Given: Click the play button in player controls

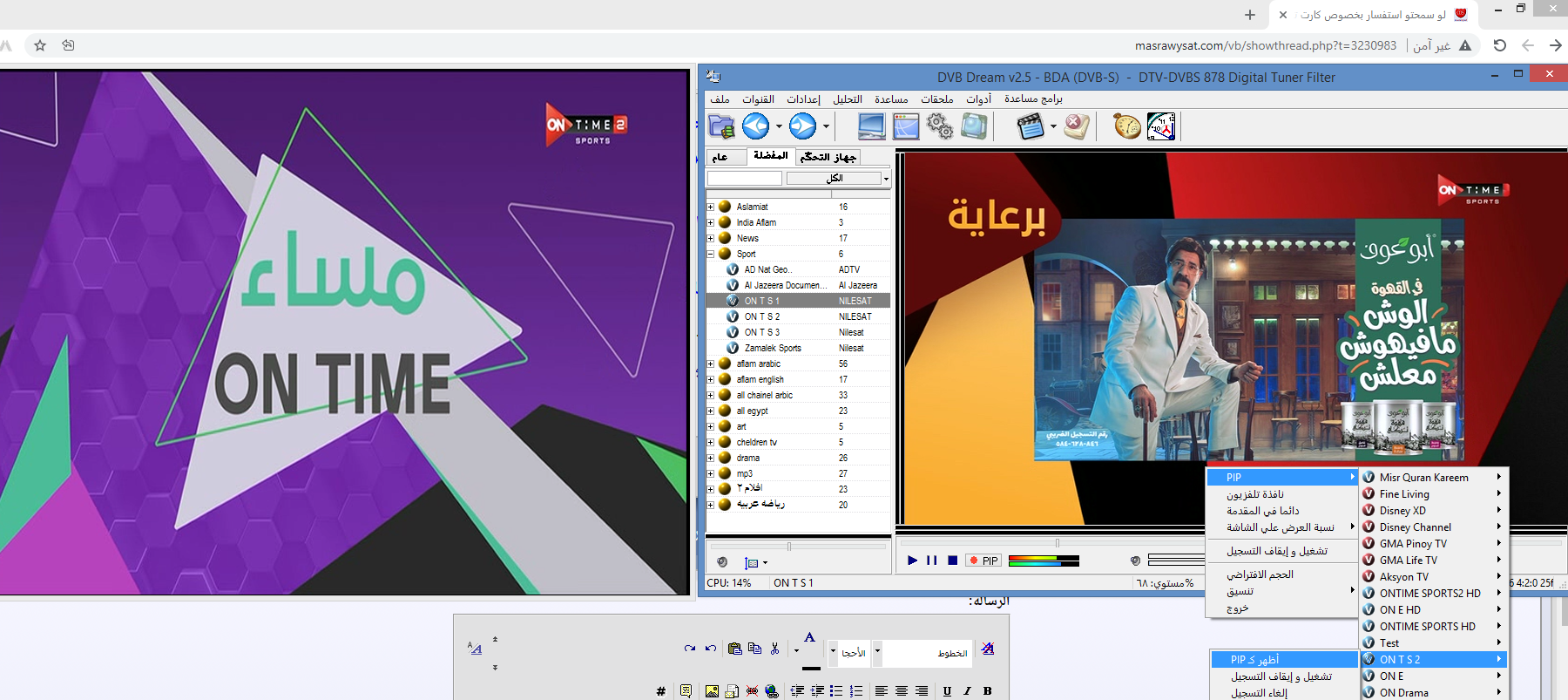Looking at the screenshot, I should coord(912,561).
